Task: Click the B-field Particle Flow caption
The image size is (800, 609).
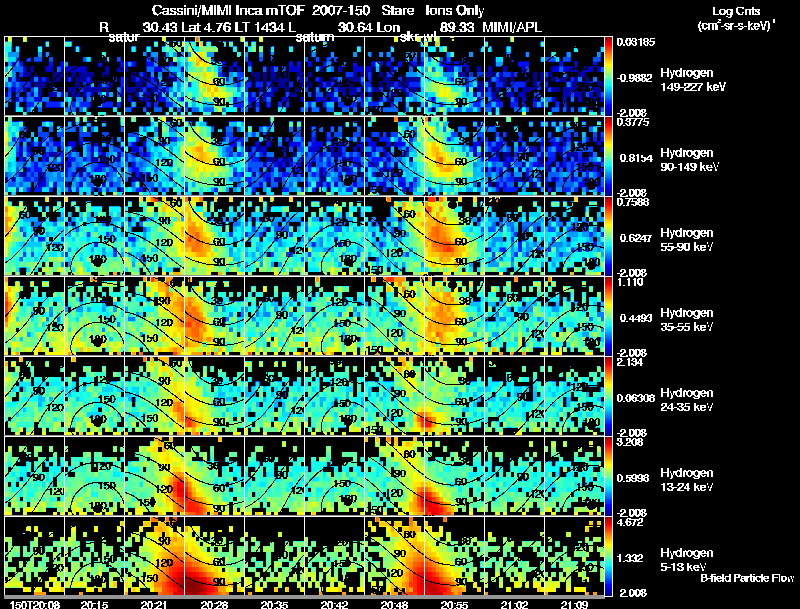Action: pos(747,578)
